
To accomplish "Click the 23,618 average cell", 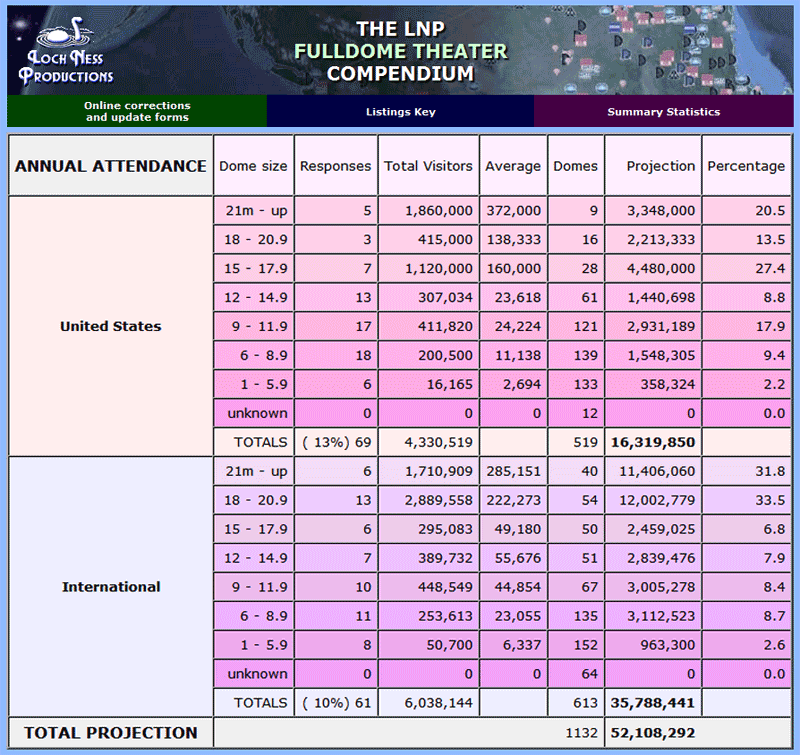I will click(x=513, y=297).
